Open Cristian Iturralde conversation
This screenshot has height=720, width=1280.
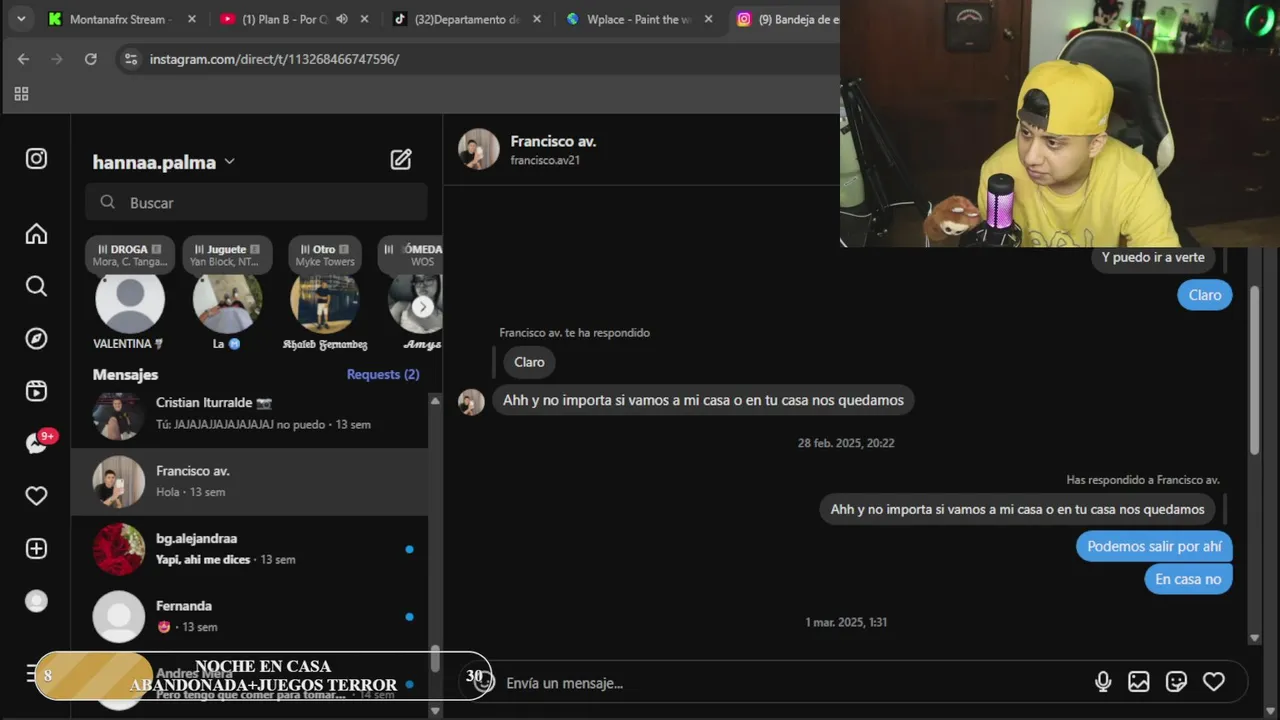pos(250,414)
